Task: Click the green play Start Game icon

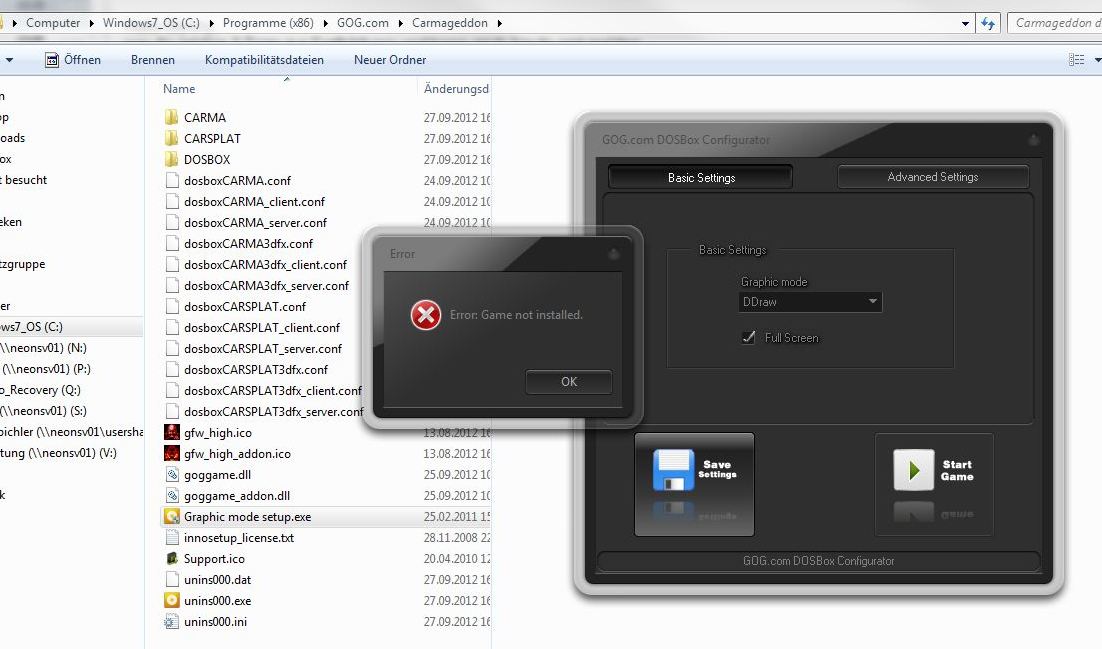Action: pos(914,470)
